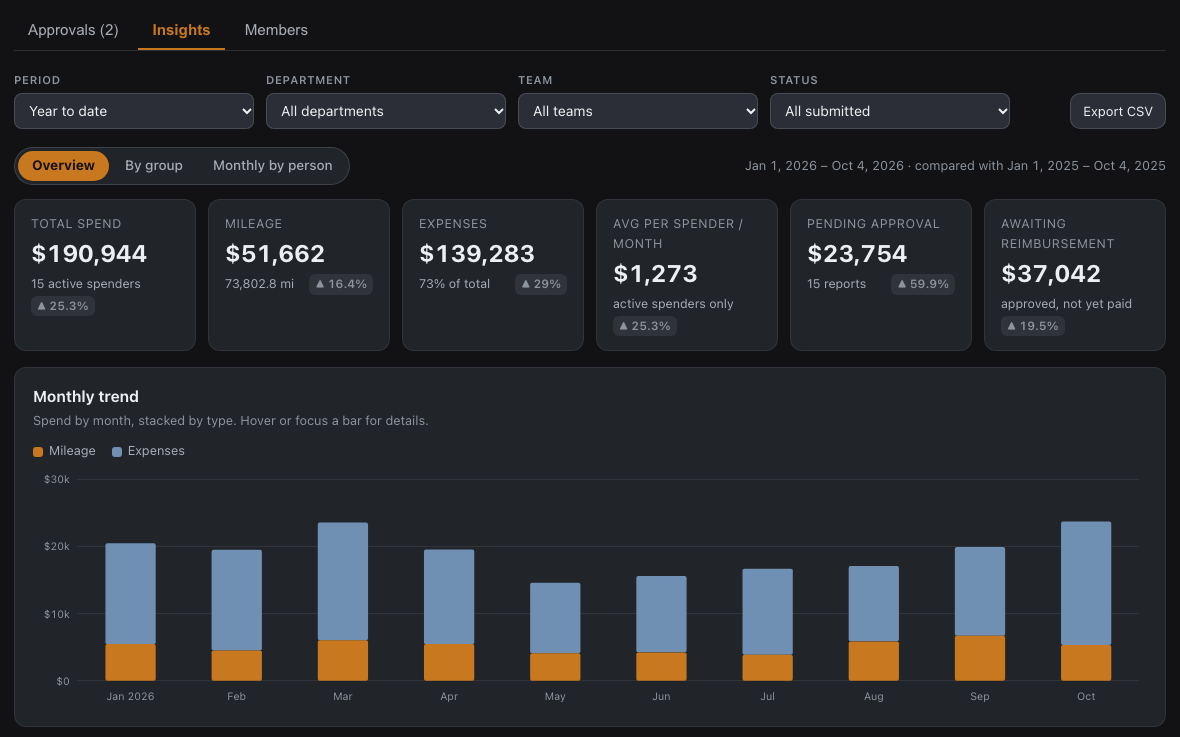Click the Jun Expenses bar segment
Screen dimensions: 1180x737
tap(661, 614)
